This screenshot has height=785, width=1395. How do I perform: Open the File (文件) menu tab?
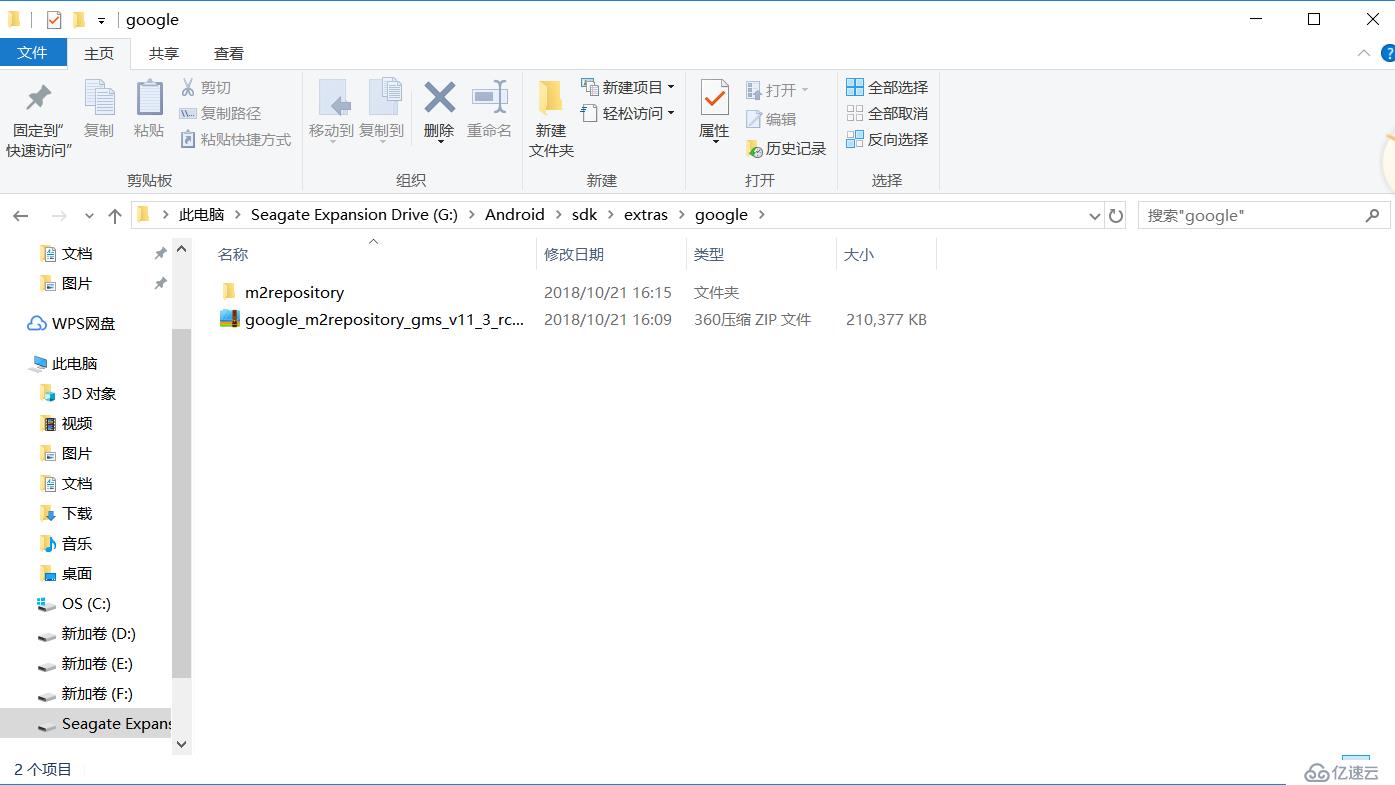[33, 53]
